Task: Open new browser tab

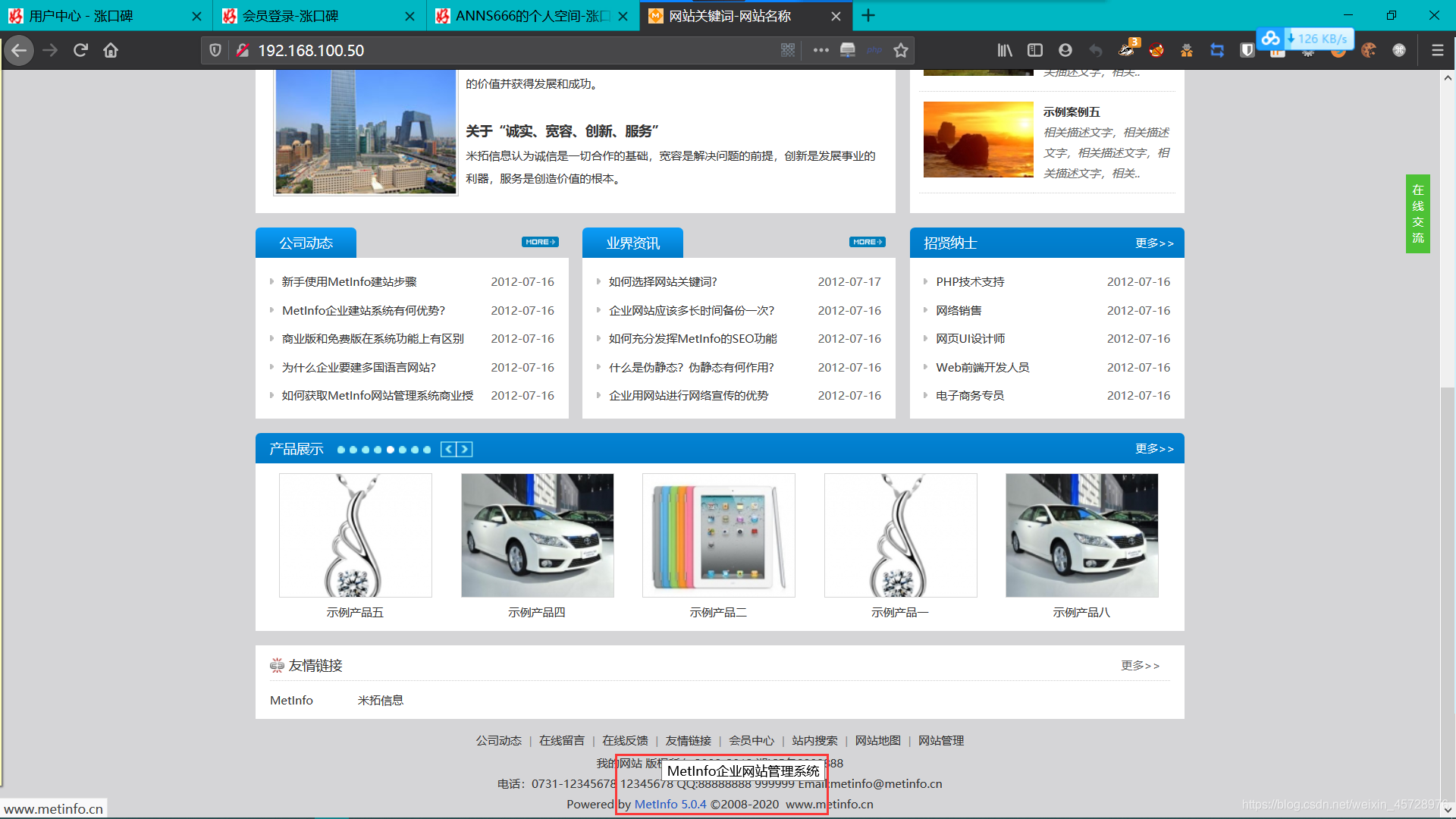Action: click(x=868, y=15)
